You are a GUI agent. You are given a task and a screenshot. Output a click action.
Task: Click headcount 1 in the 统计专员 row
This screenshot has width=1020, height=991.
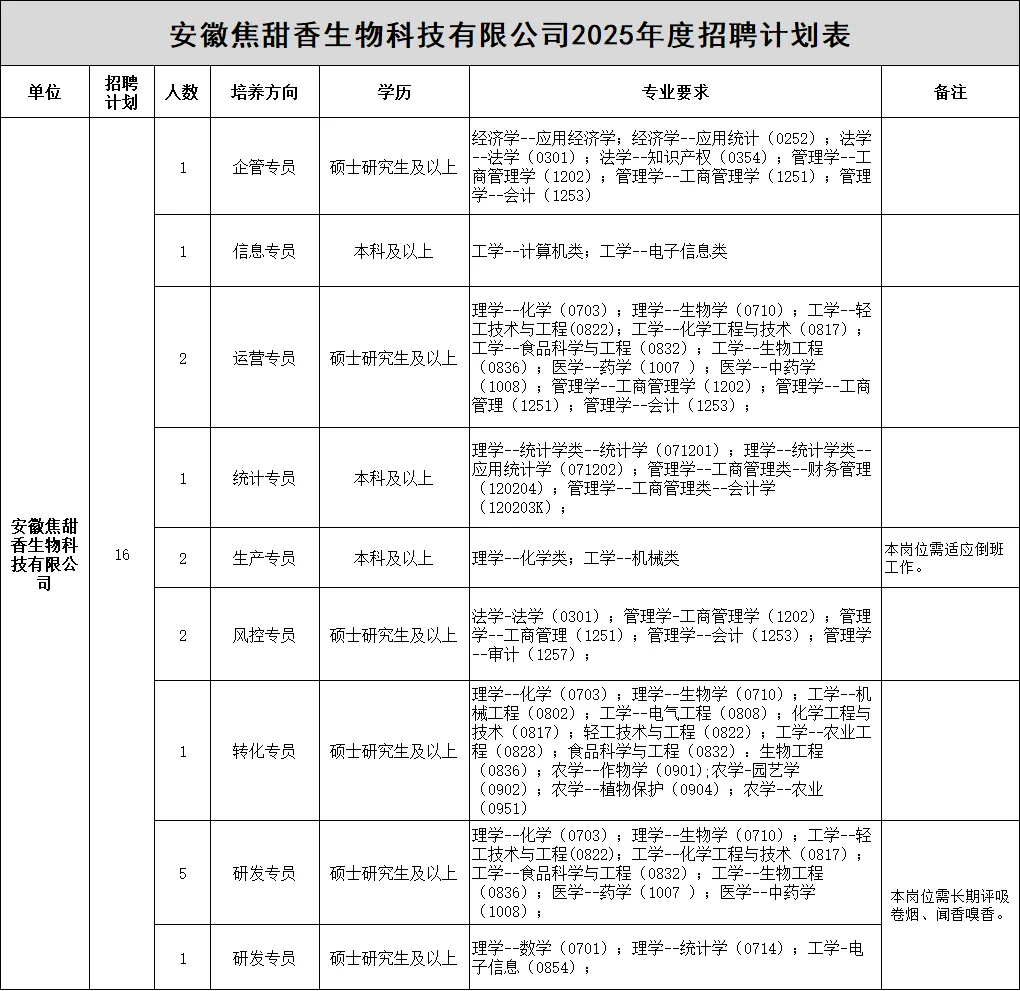point(183,479)
